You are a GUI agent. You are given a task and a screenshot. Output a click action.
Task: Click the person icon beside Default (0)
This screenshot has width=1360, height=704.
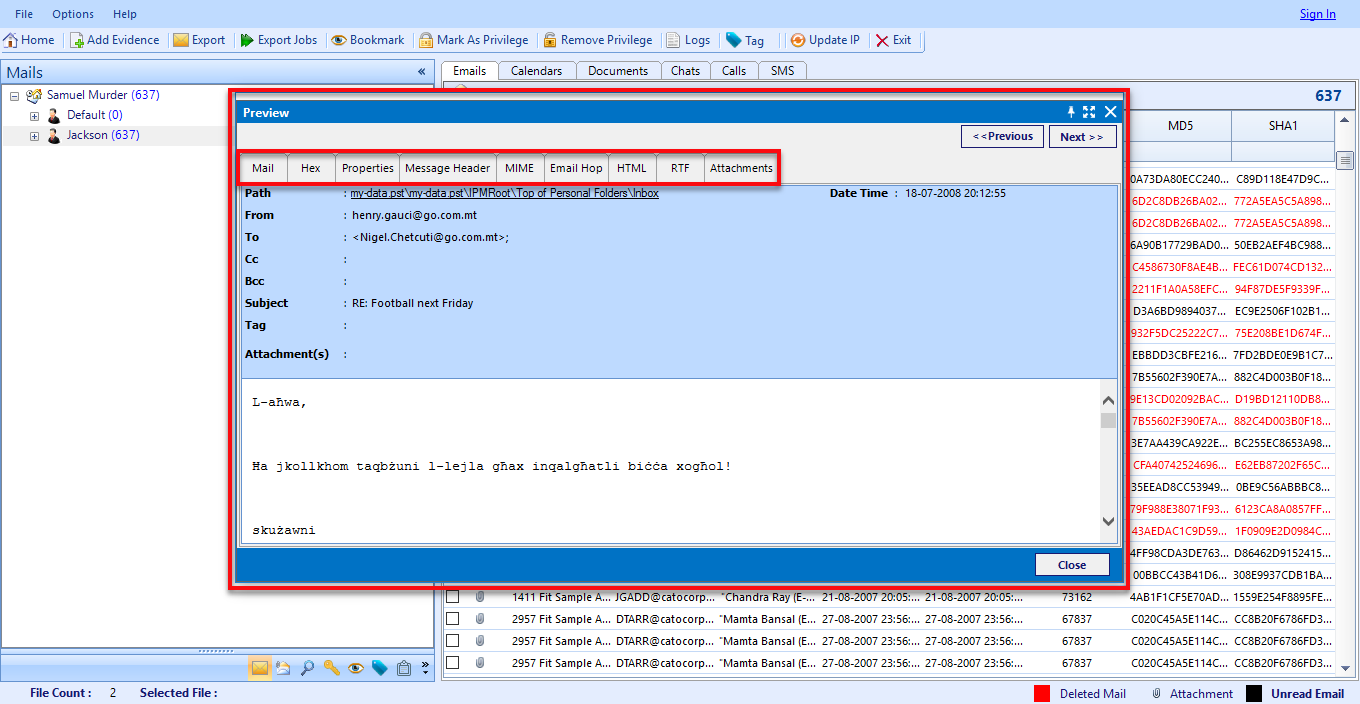pyautogui.click(x=54, y=115)
